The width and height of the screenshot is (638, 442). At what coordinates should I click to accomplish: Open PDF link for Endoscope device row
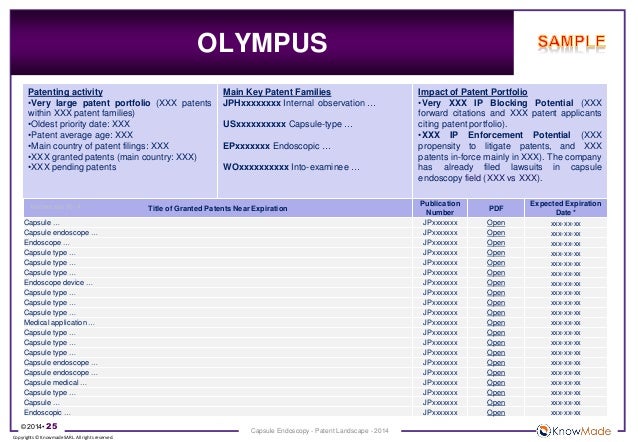click(x=496, y=283)
